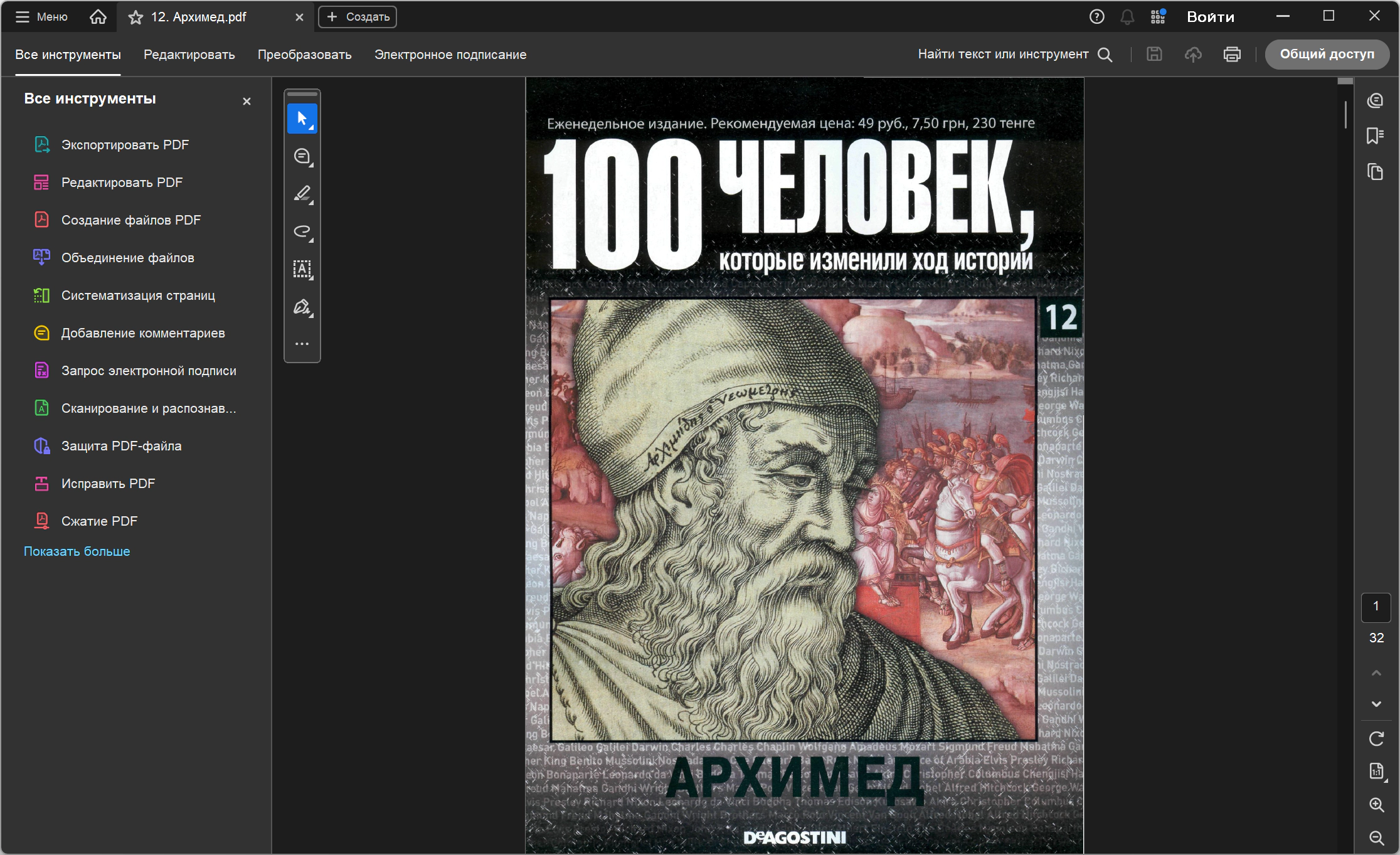Click the Общий доступ share button
Screen dimensions: 1400x855
[1327, 55]
